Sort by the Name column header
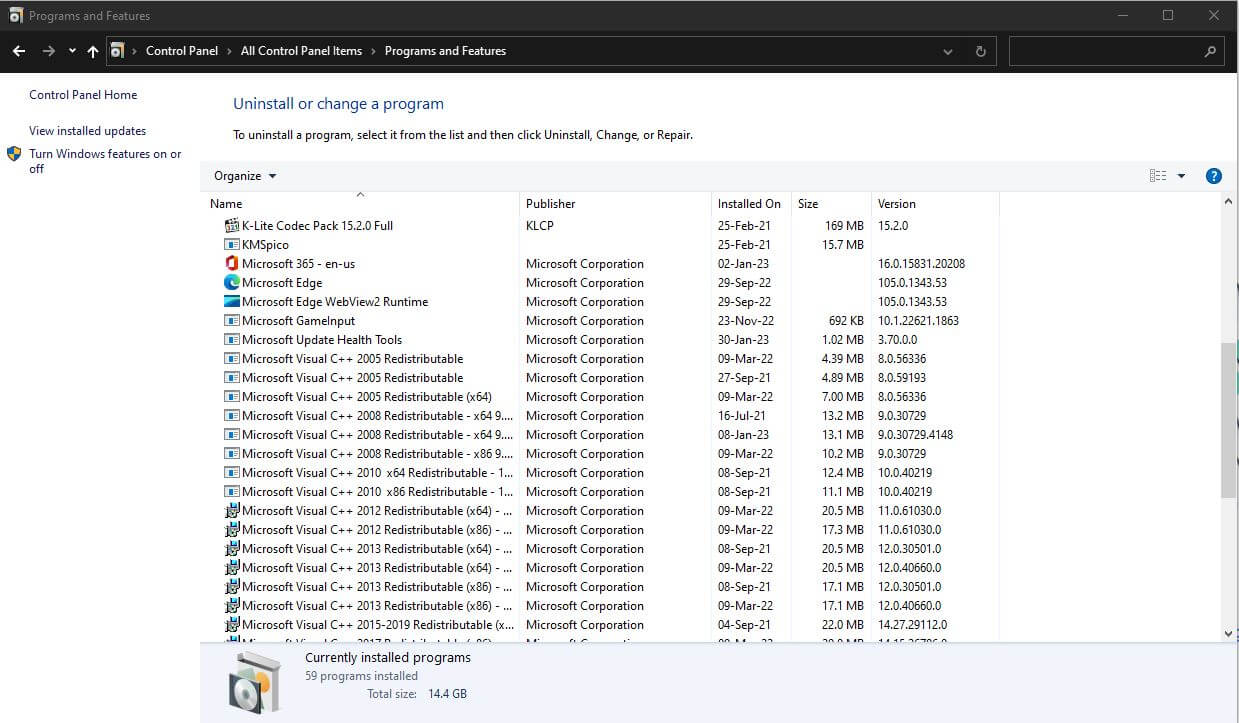1239x723 pixels. (360, 204)
